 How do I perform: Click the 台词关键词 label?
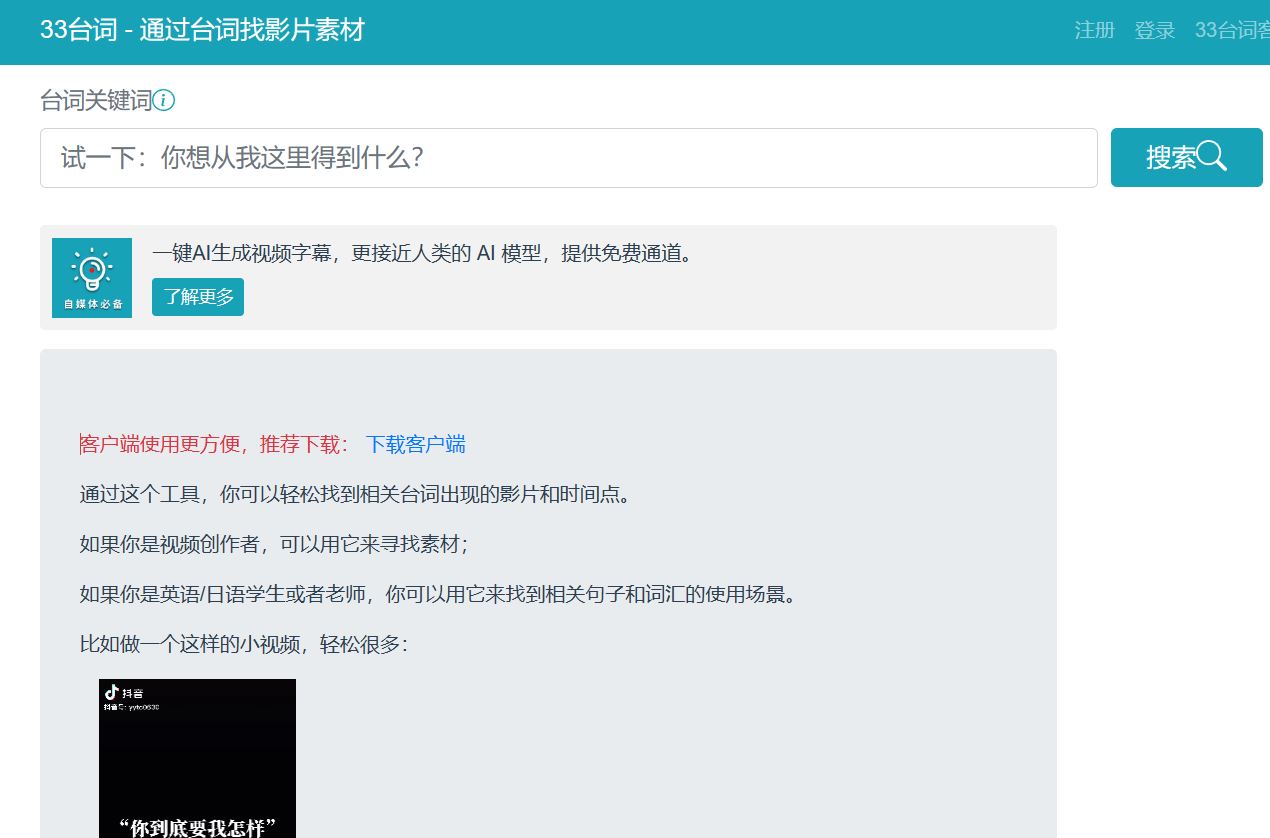click(95, 100)
